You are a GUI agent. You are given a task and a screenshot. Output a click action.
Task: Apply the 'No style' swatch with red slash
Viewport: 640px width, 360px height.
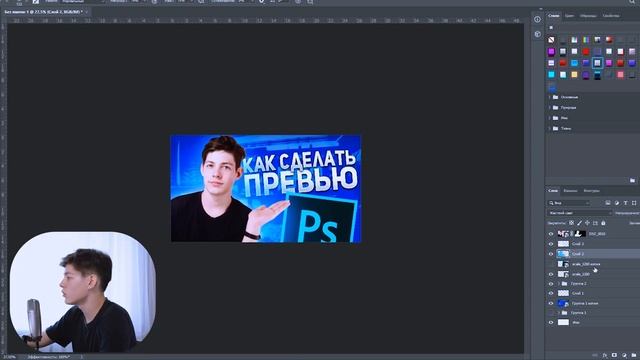(x=551, y=40)
